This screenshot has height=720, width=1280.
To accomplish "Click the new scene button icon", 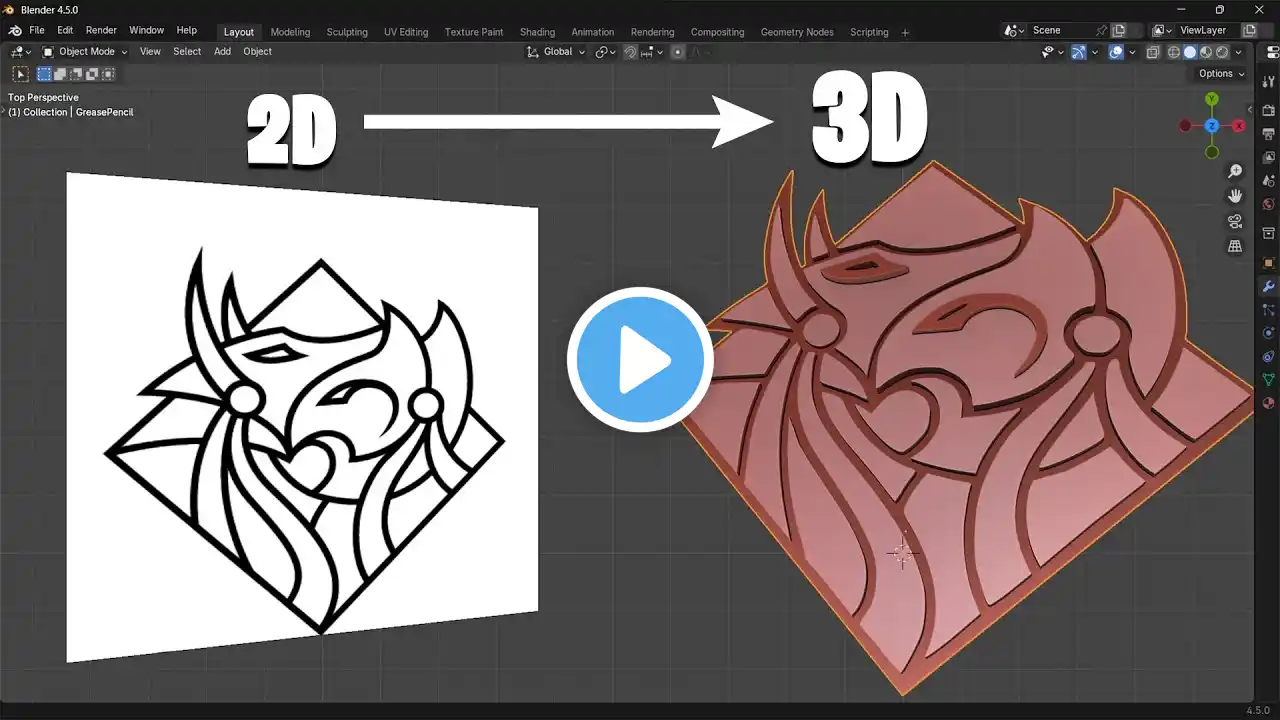I will (x=1119, y=31).
